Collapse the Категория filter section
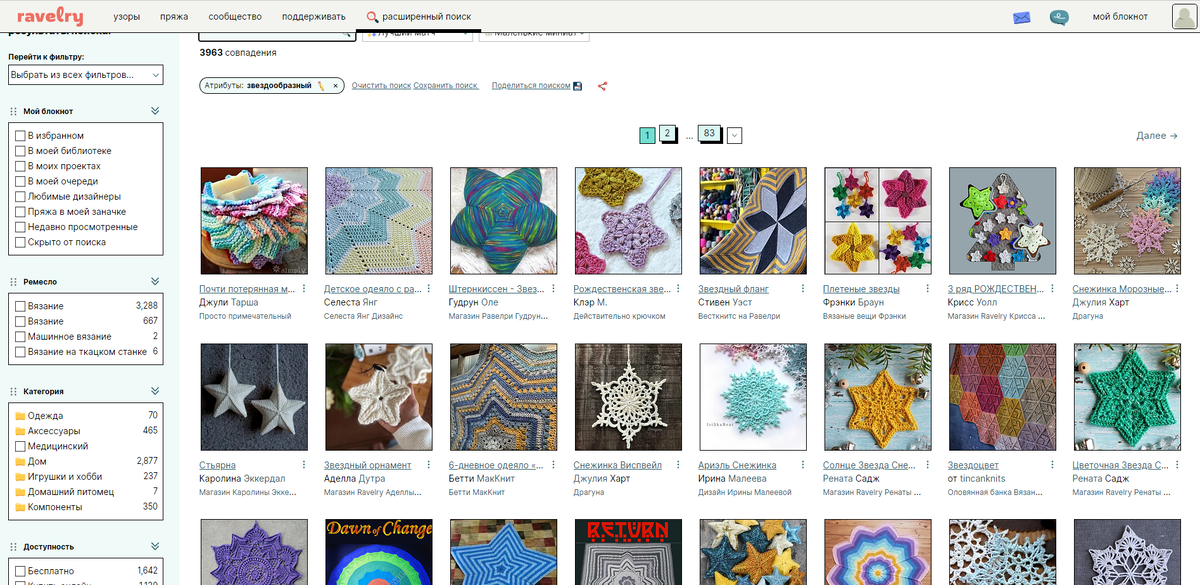This screenshot has height=585, width=1200. tap(155, 391)
